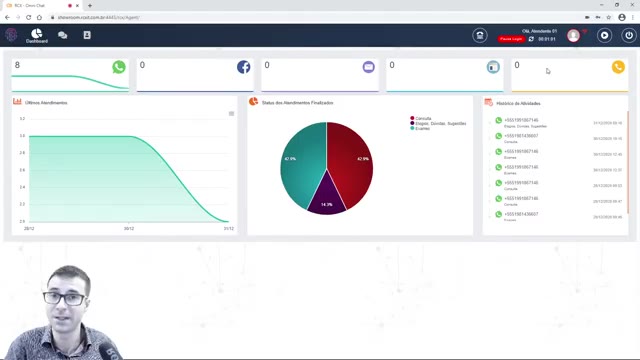Image resolution: width=640 pixels, height=360 pixels.
Task: Click the power logout icon
Action: 629,36
